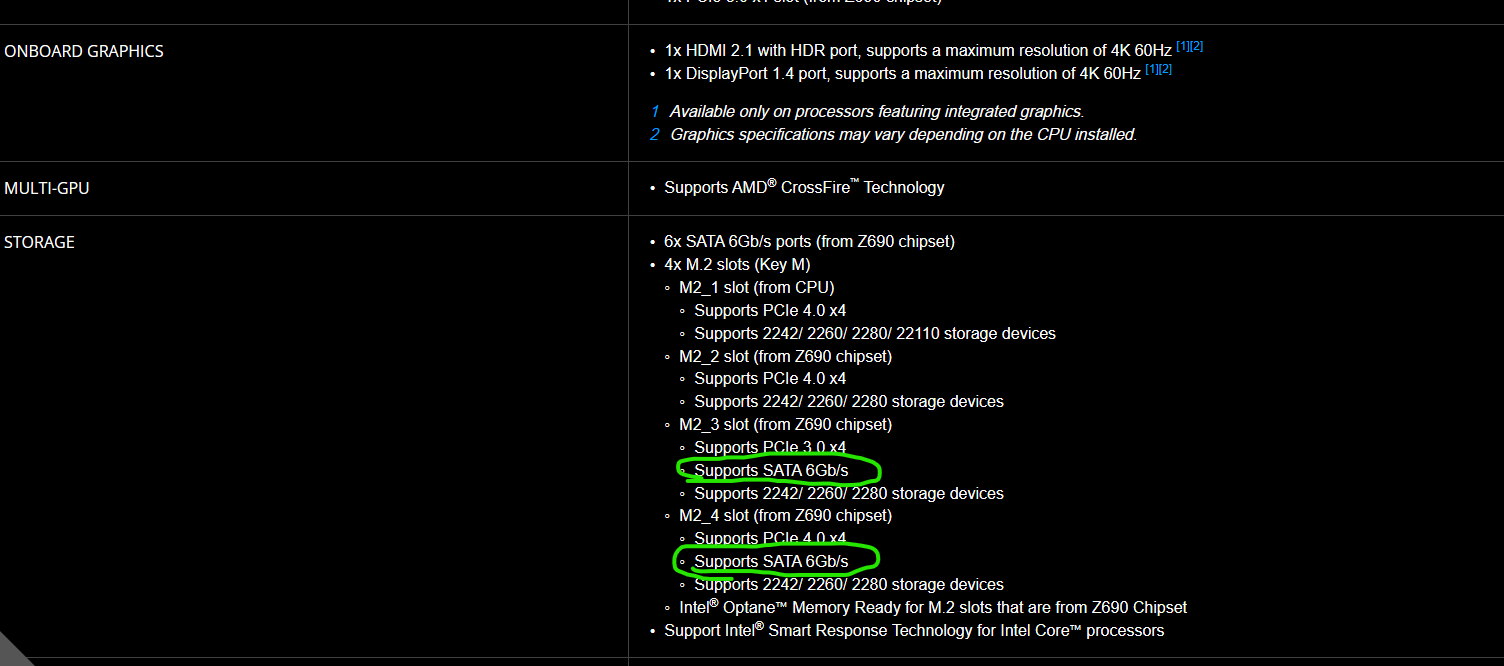Click the line listing 22110 storage devices
The height and width of the screenshot is (666, 1504).
pos(875,334)
